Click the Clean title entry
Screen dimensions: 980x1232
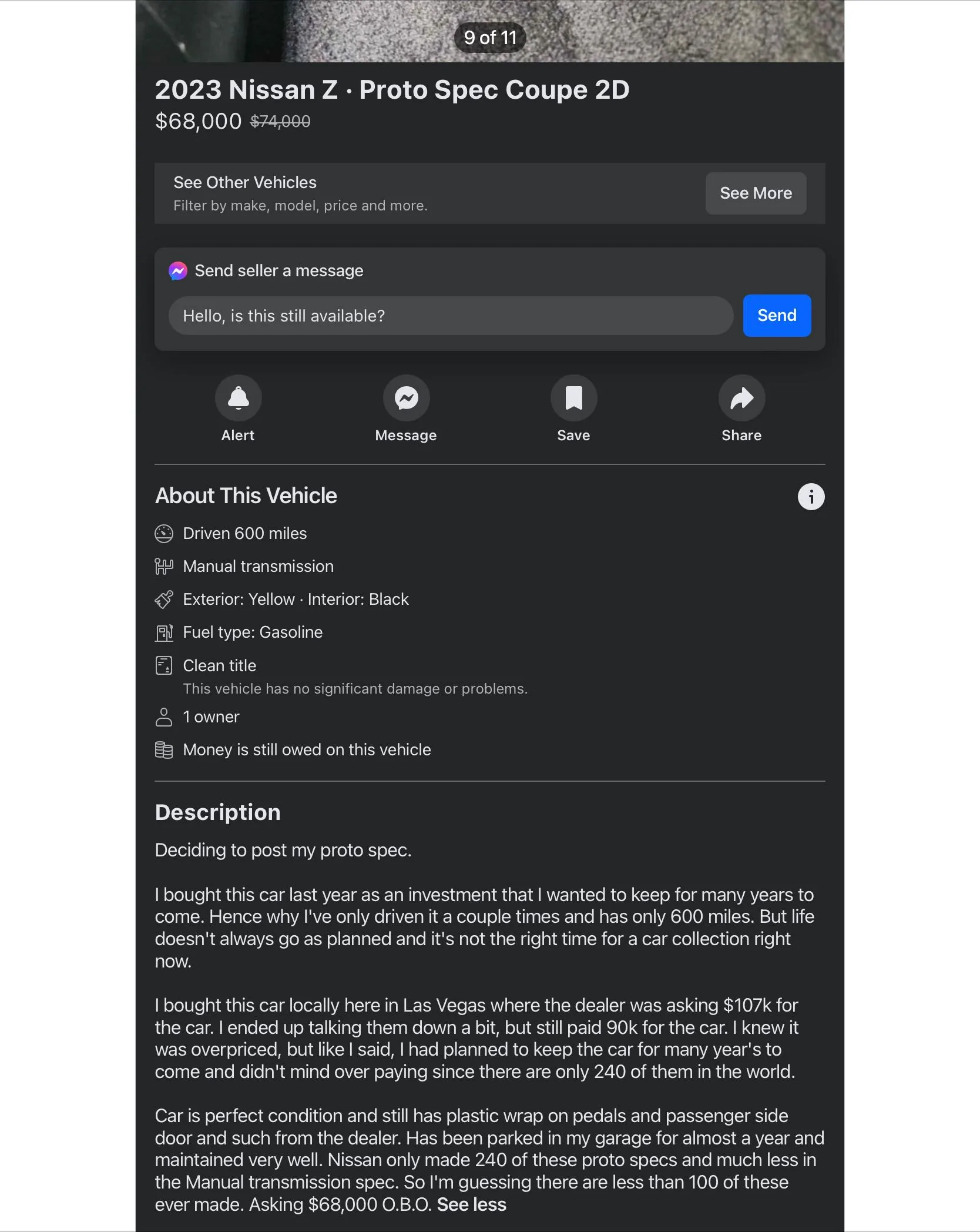coord(219,665)
